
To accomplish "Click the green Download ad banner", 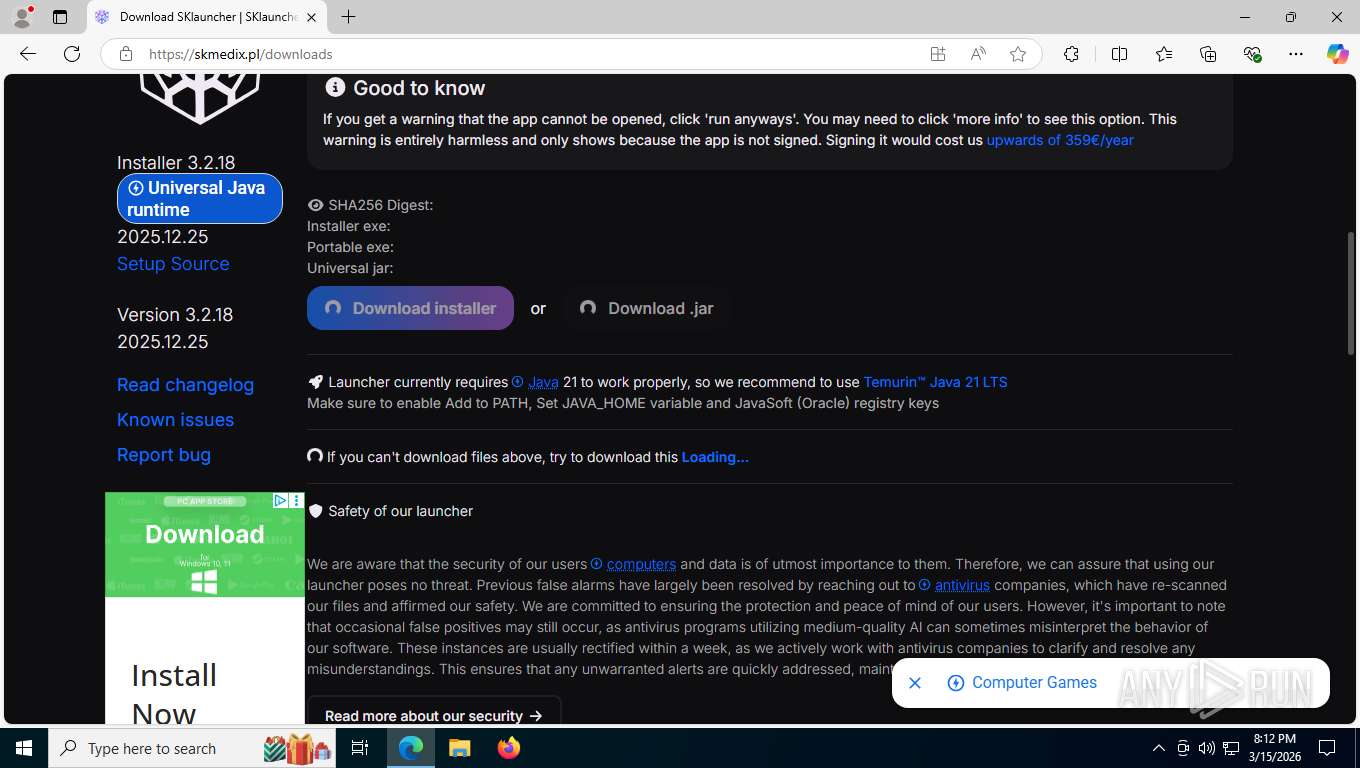I will point(204,544).
